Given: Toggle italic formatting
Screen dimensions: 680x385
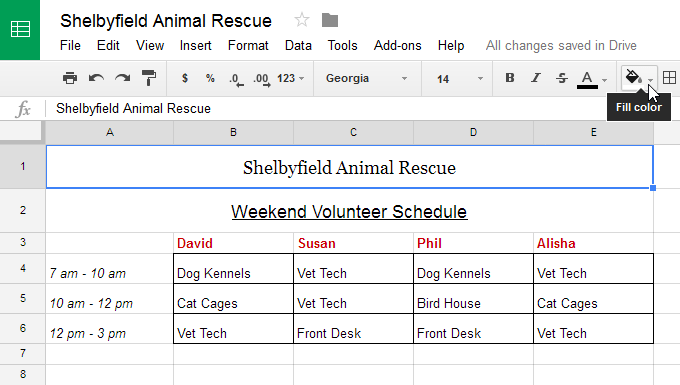Looking at the screenshot, I should point(536,78).
